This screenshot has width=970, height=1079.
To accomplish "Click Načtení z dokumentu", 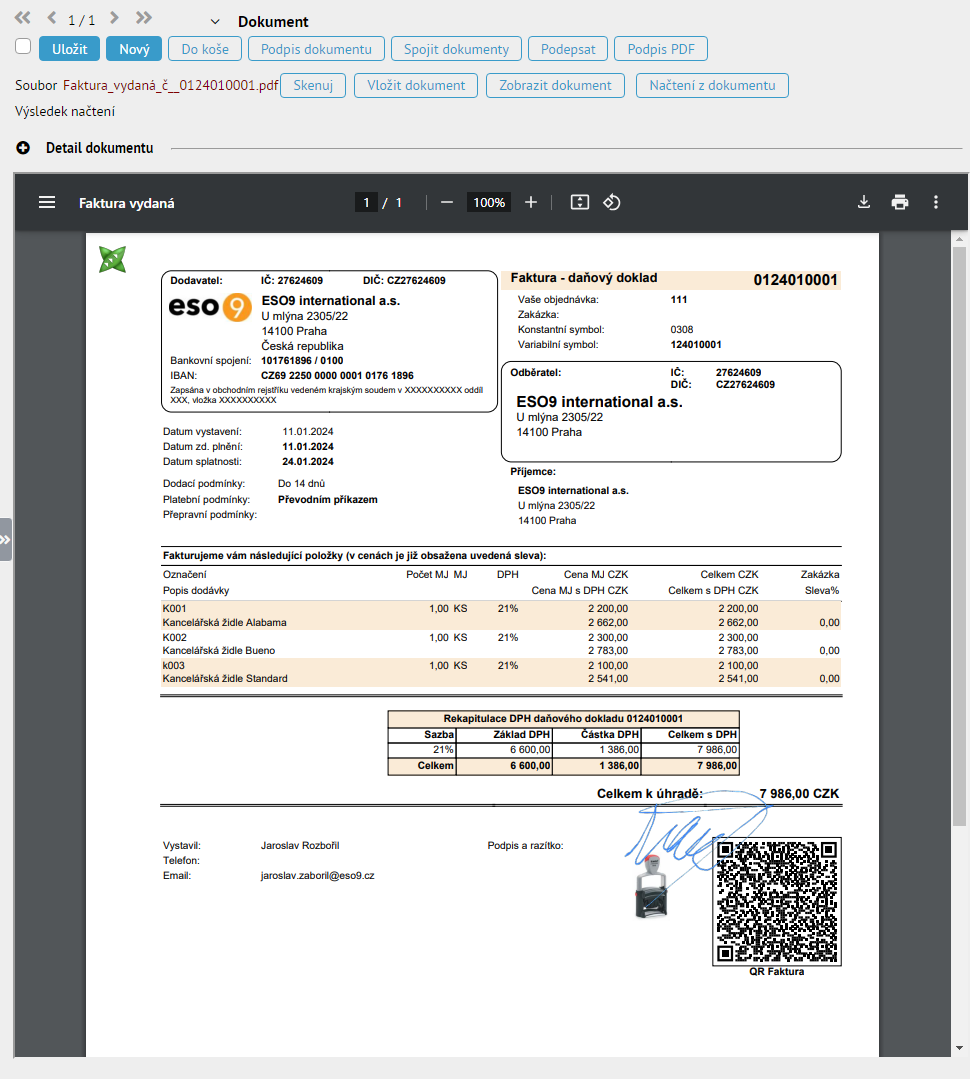I will (x=712, y=85).
